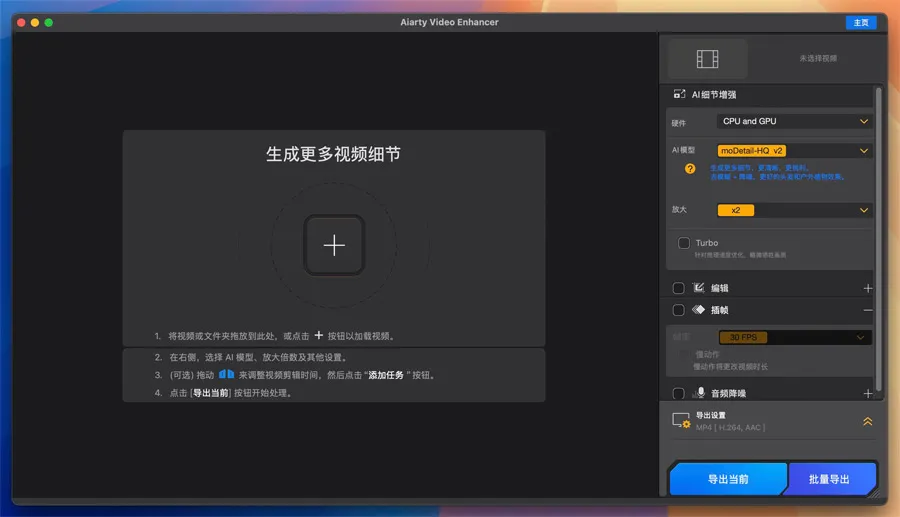
Task: Click the 导出设置 monitor gear icon
Action: (681, 421)
